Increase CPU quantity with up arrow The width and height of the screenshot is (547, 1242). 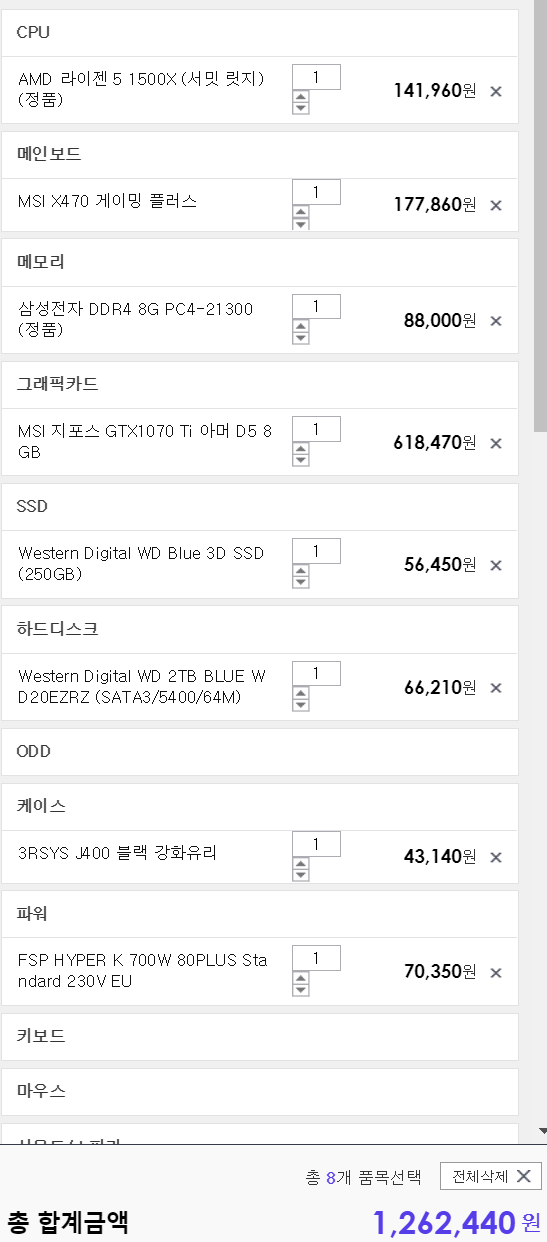(x=301, y=96)
